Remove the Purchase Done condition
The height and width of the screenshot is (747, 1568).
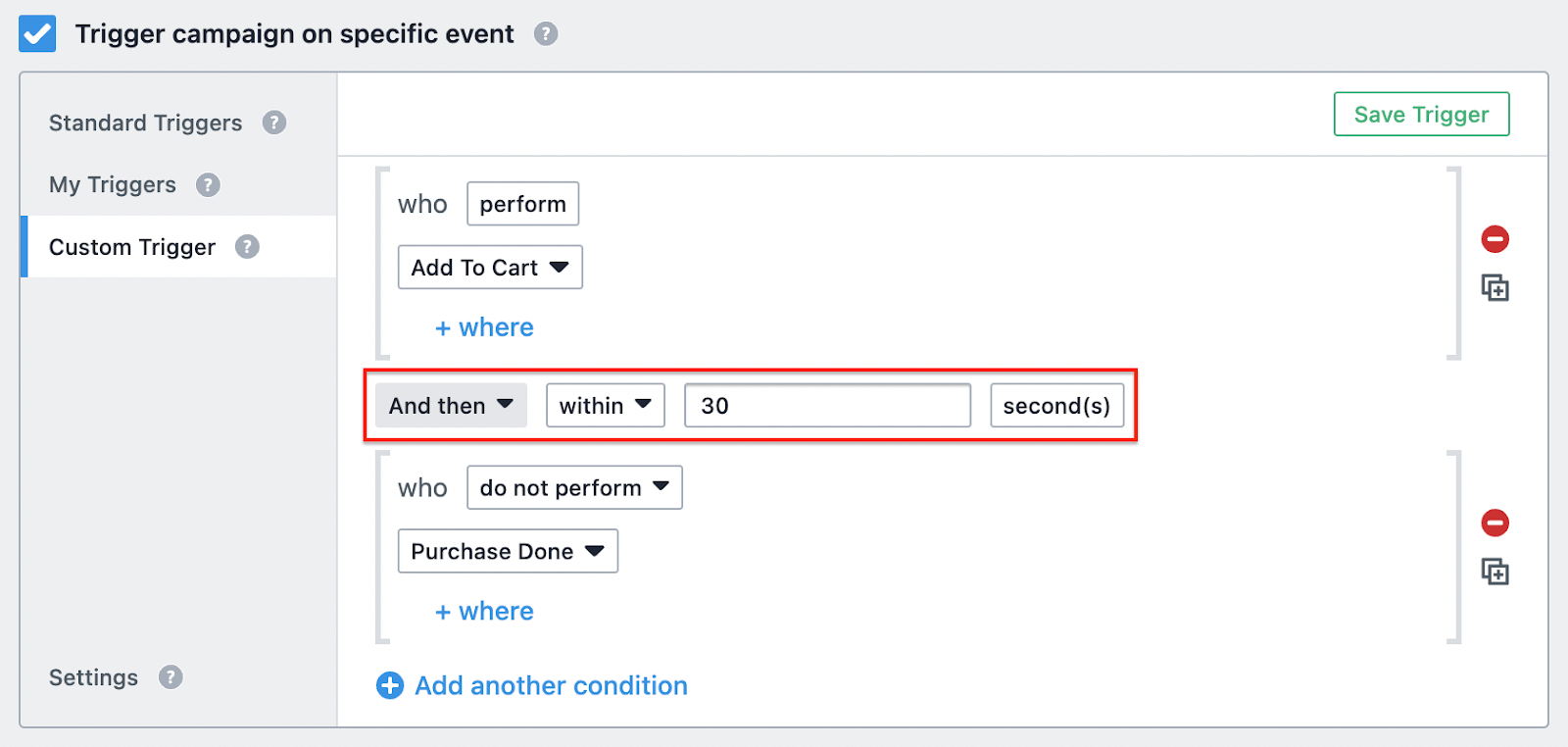tap(1494, 523)
